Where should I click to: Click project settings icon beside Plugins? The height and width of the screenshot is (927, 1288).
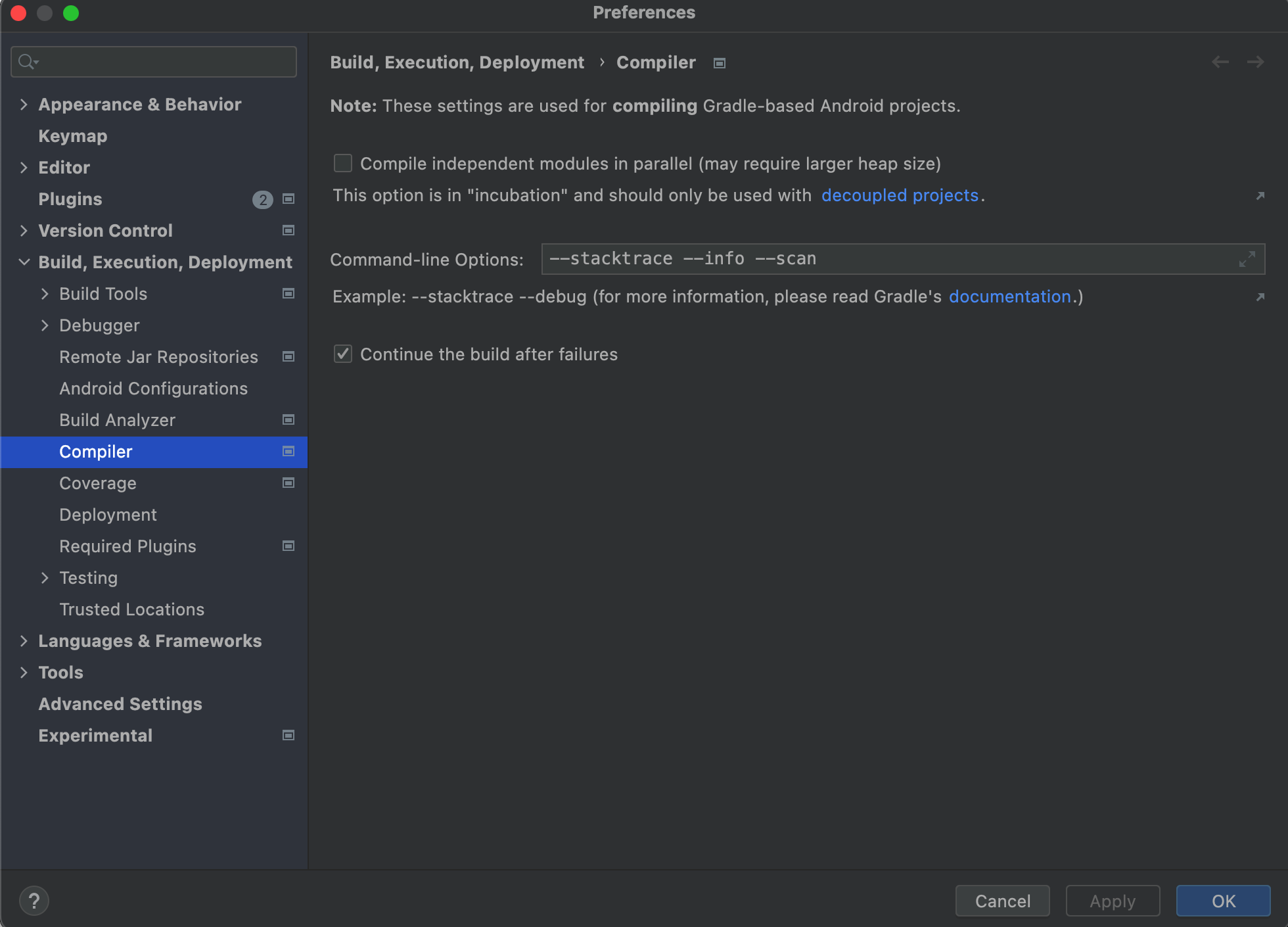click(x=288, y=199)
